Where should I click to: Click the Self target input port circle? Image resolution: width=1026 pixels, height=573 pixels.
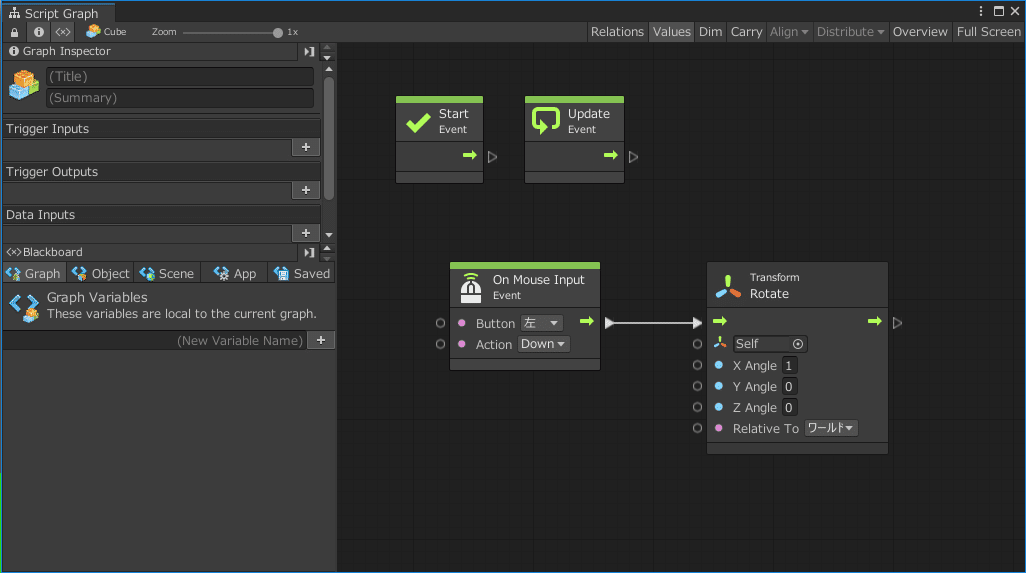pos(698,344)
